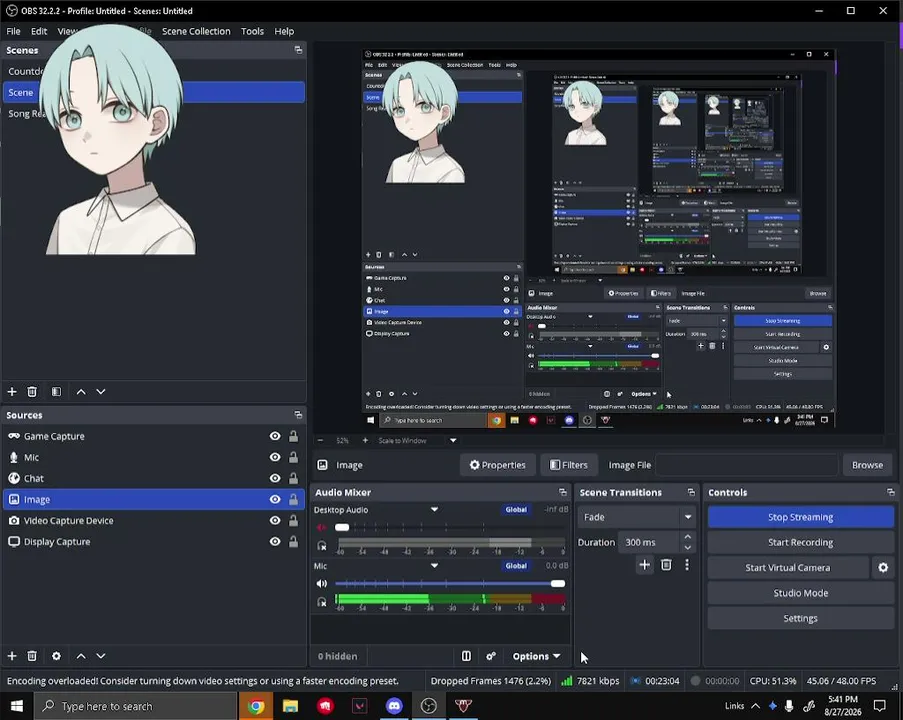Pop out the Scene Transitions dock
The height and width of the screenshot is (720, 903).
point(691,492)
